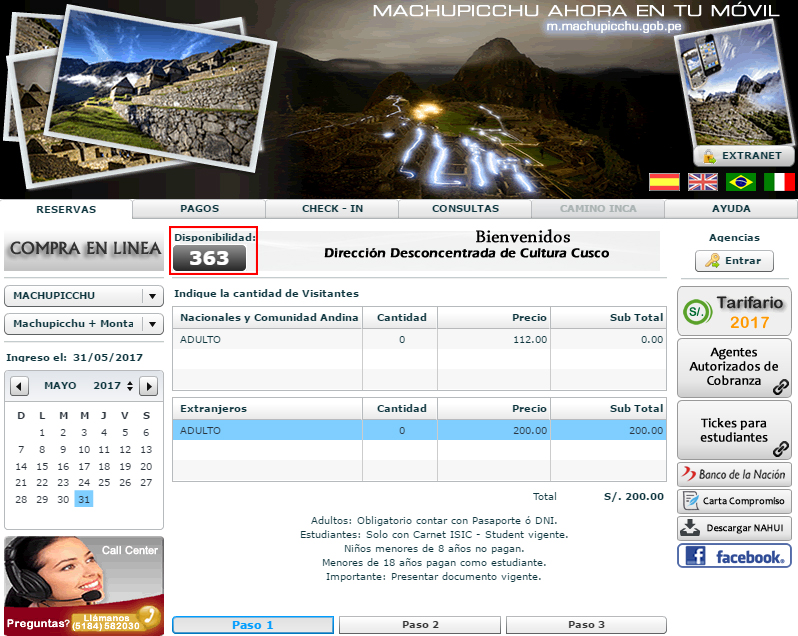
Task: Click the Call Center banner
Action: (84, 586)
